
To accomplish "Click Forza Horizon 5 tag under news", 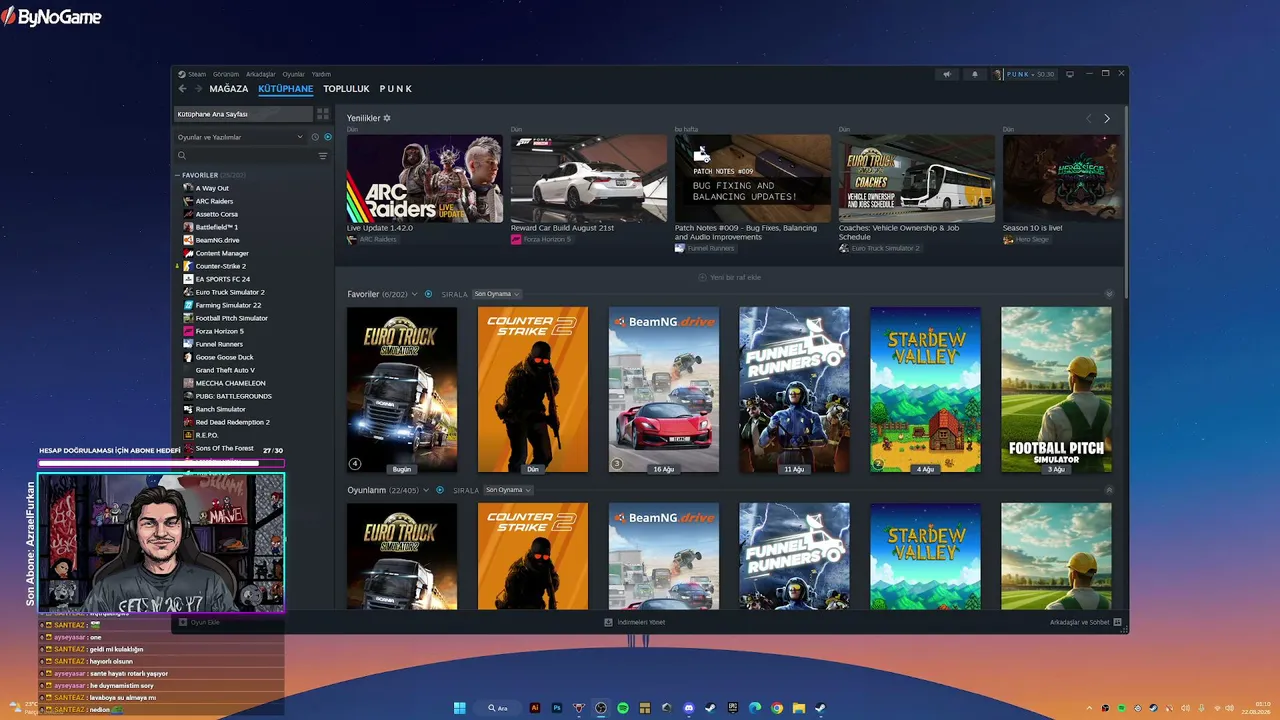I will tap(541, 240).
